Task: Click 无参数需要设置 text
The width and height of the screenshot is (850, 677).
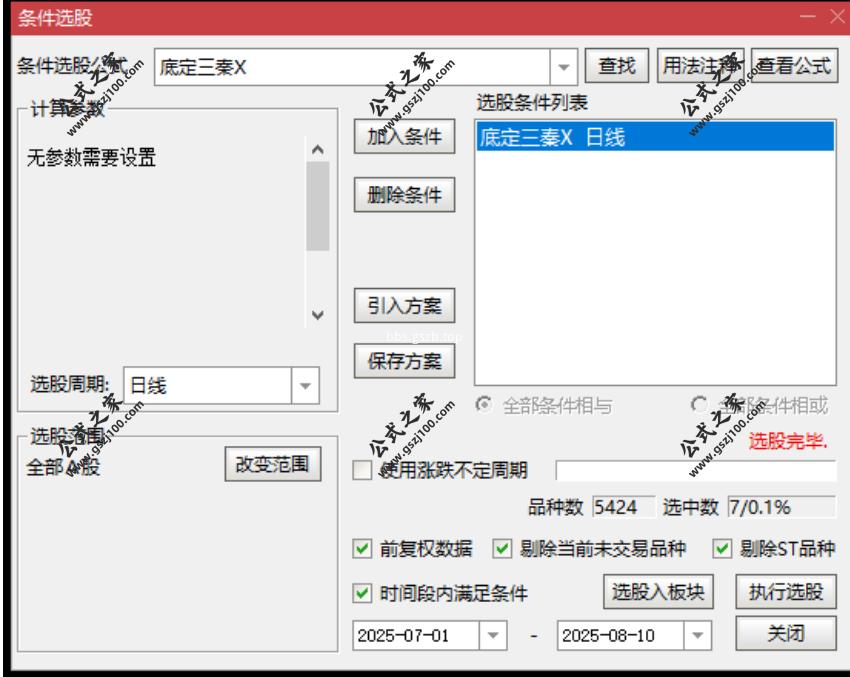Action: (92, 158)
